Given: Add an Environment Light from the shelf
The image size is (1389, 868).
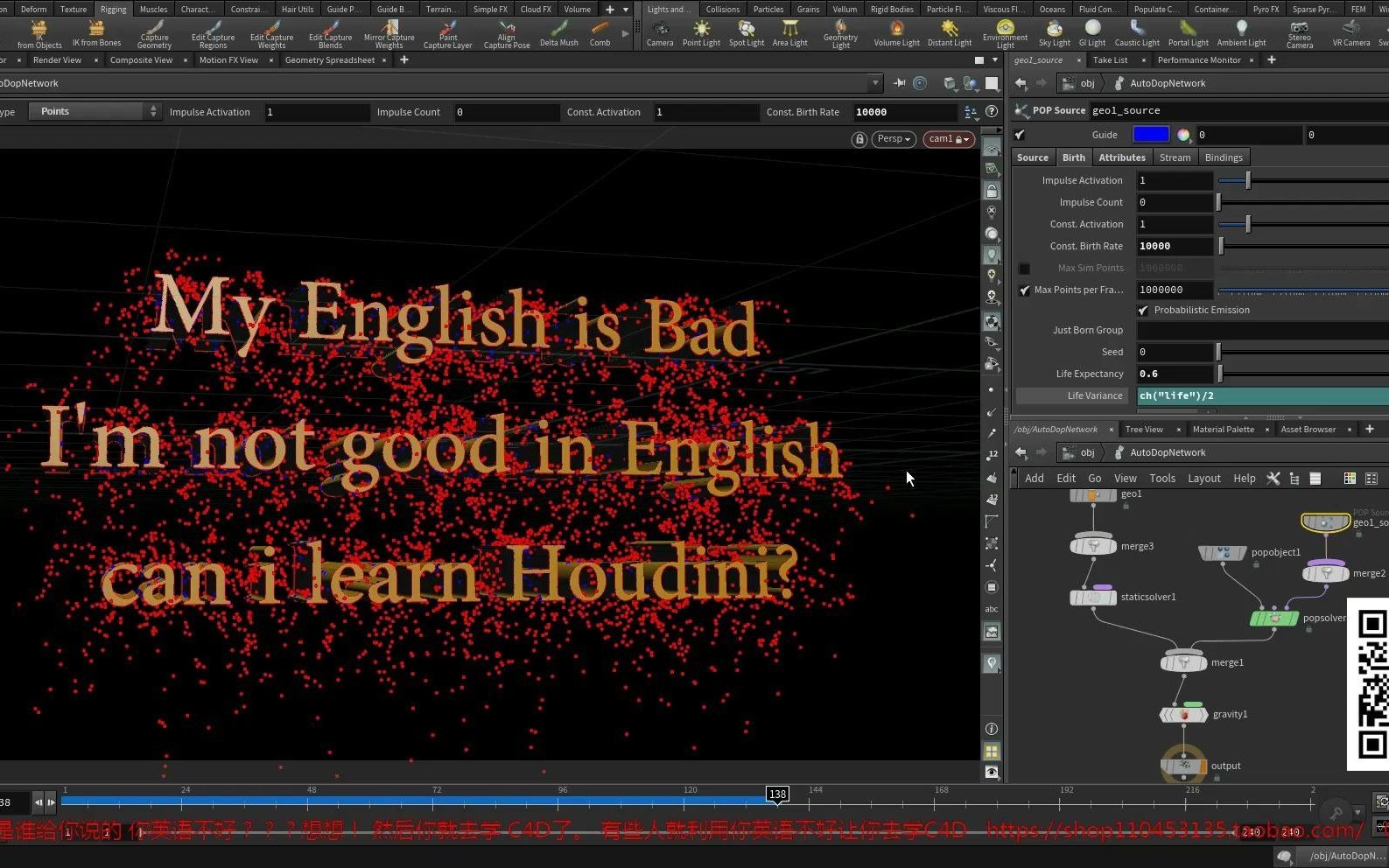Looking at the screenshot, I should pos(1005,35).
